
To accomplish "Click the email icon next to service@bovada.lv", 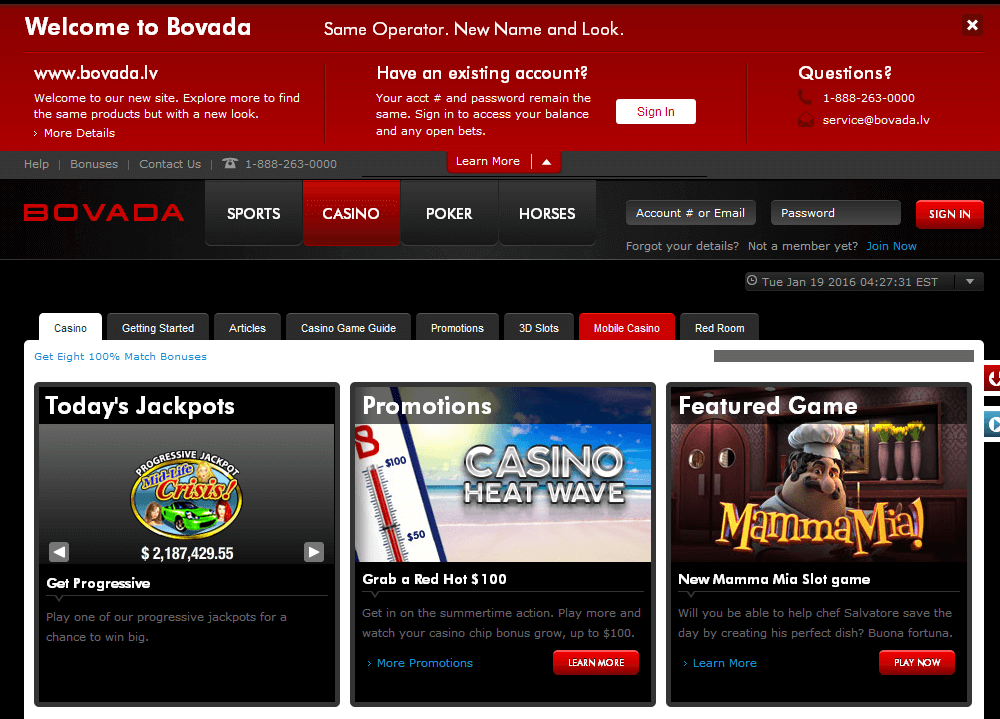I will pos(806,119).
